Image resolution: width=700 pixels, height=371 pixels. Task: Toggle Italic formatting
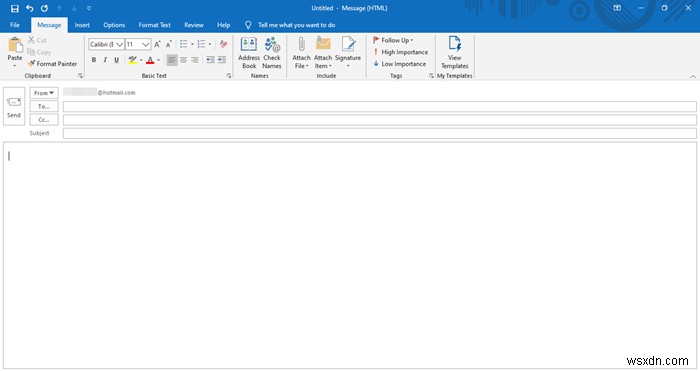pos(105,60)
